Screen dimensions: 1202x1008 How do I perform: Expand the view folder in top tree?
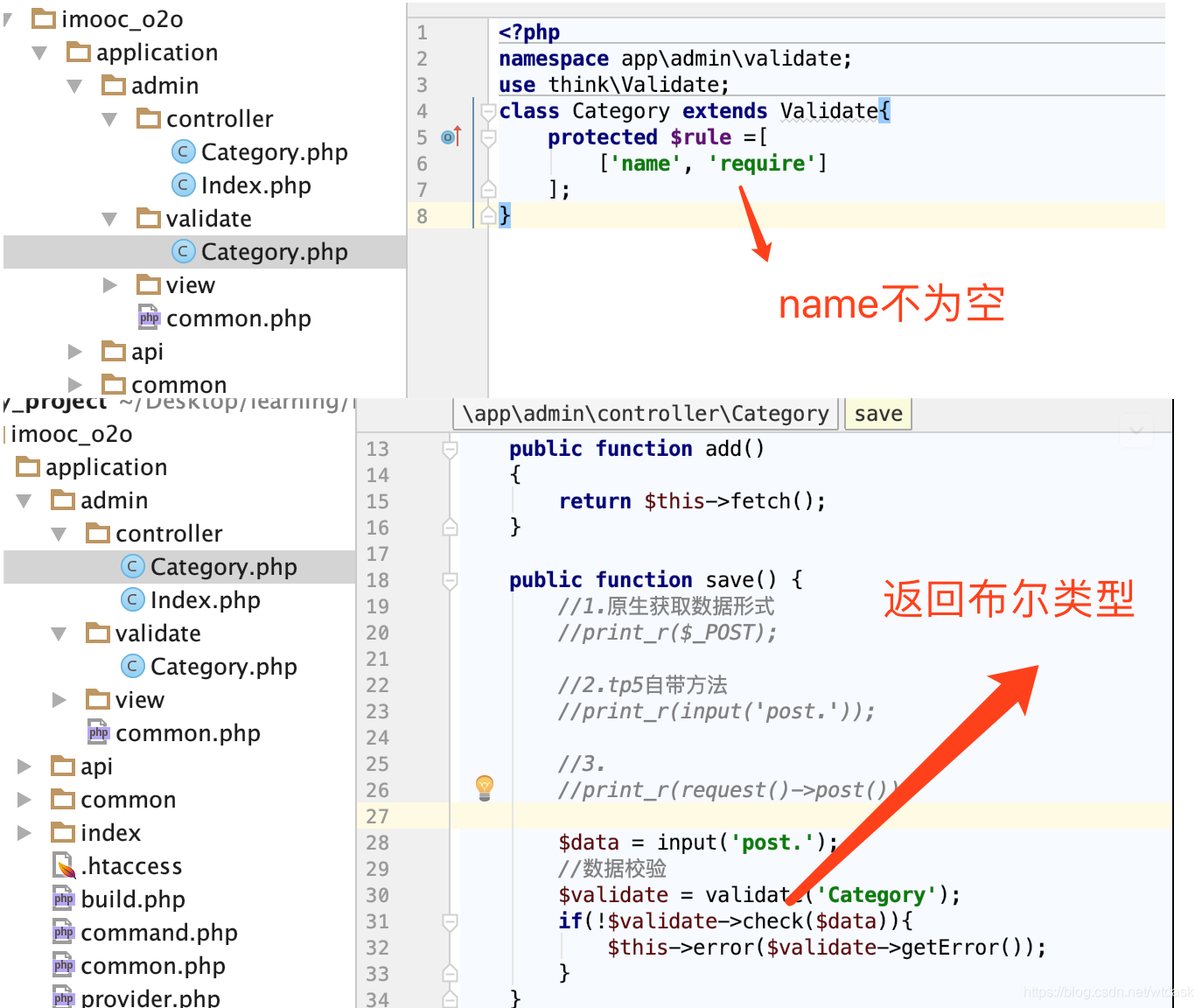click(x=110, y=285)
